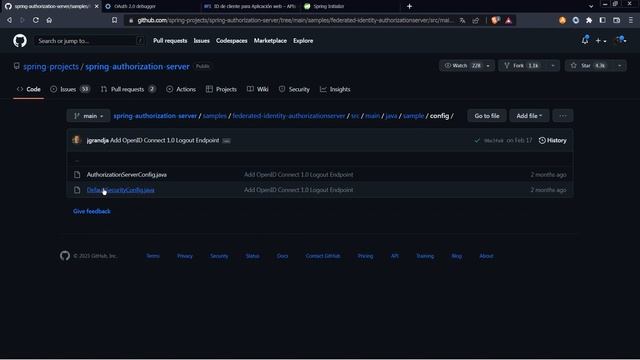Open the extensions puzzle icon
640x360 pixels.
coord(589,20)
